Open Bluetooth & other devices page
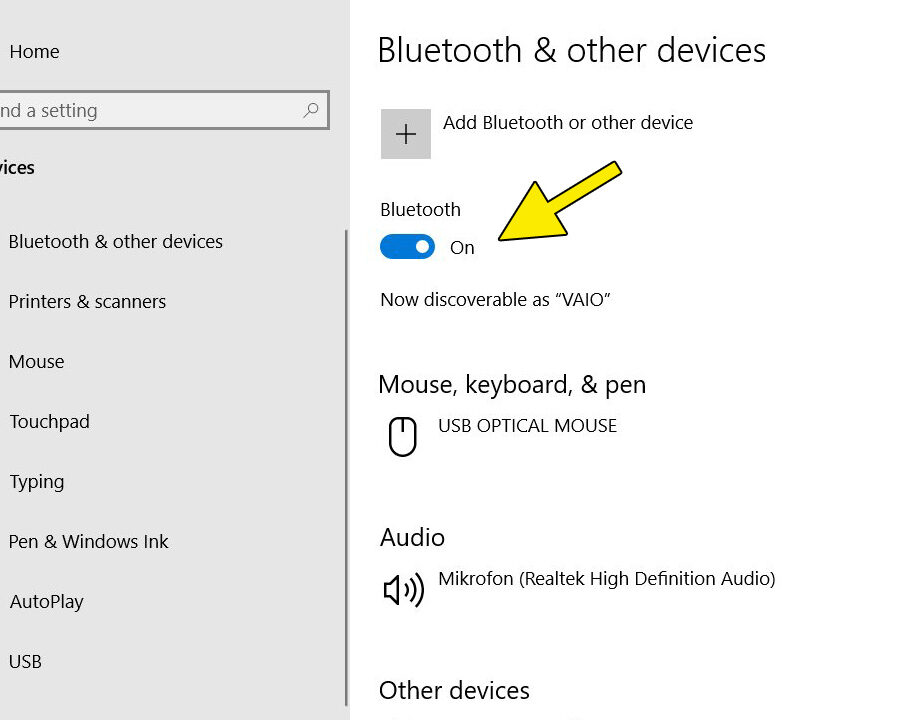This screenshot has height=720, width=915. coord(116,241)
